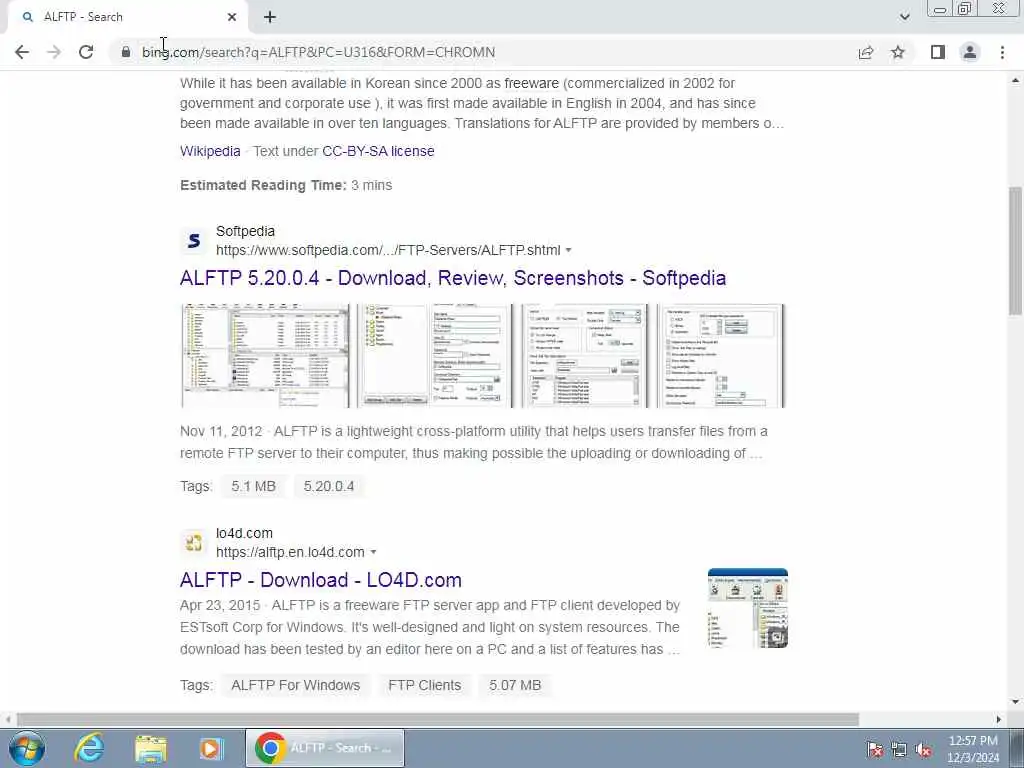Bookmark this page with the star
1024x768 pixels.
point(898,52)
